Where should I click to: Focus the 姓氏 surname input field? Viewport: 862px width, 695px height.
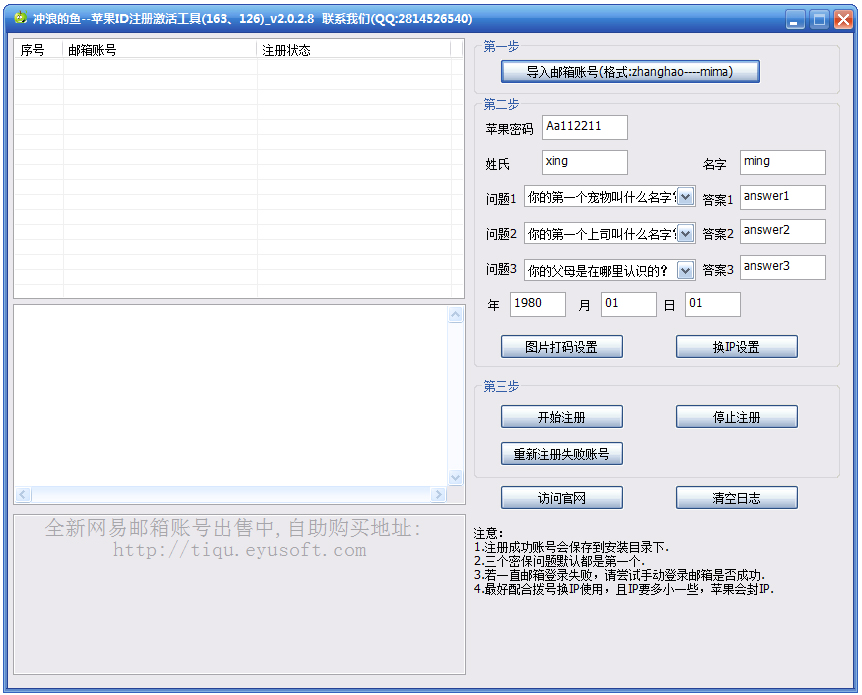[585, 162]
